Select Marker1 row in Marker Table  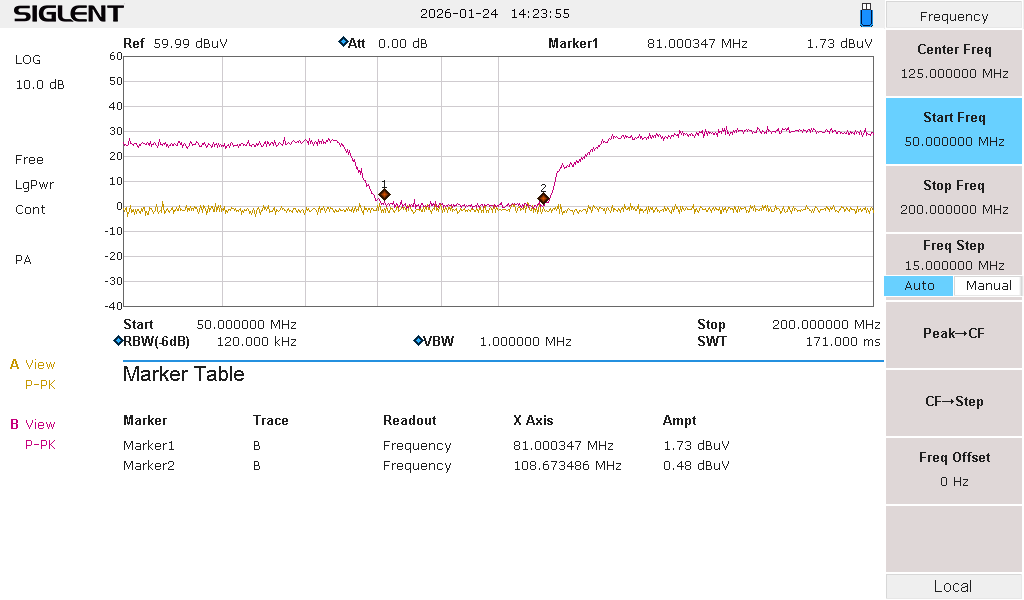point(426,445)
